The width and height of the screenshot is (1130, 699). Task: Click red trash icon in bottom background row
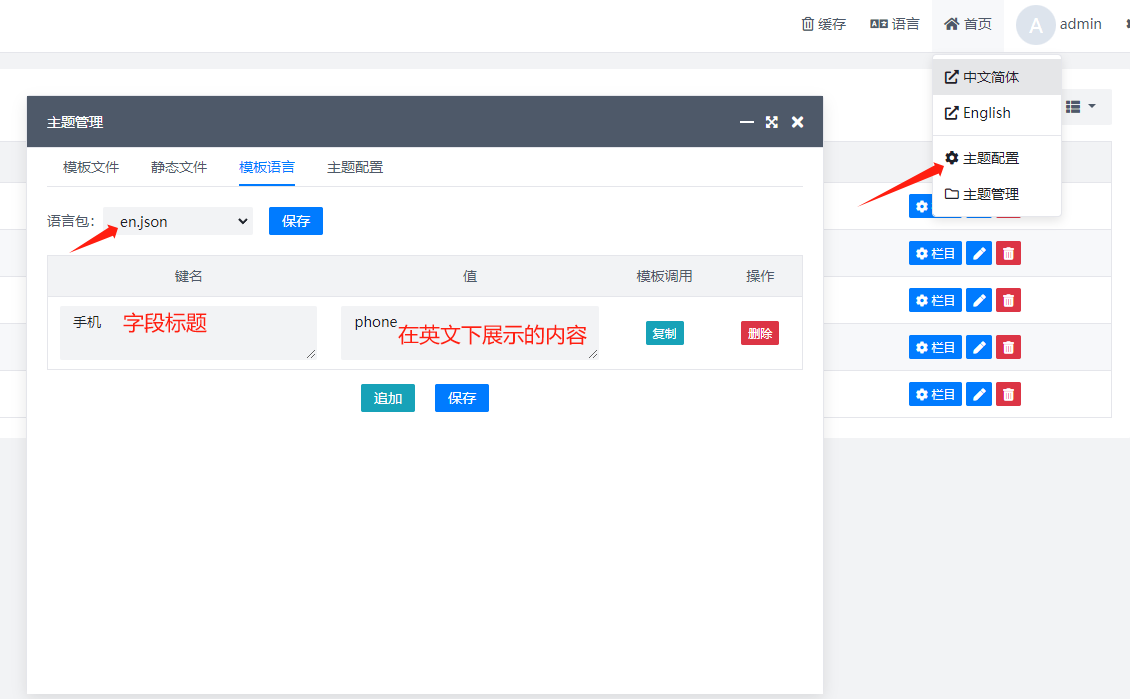click(x=1008, y=394)
